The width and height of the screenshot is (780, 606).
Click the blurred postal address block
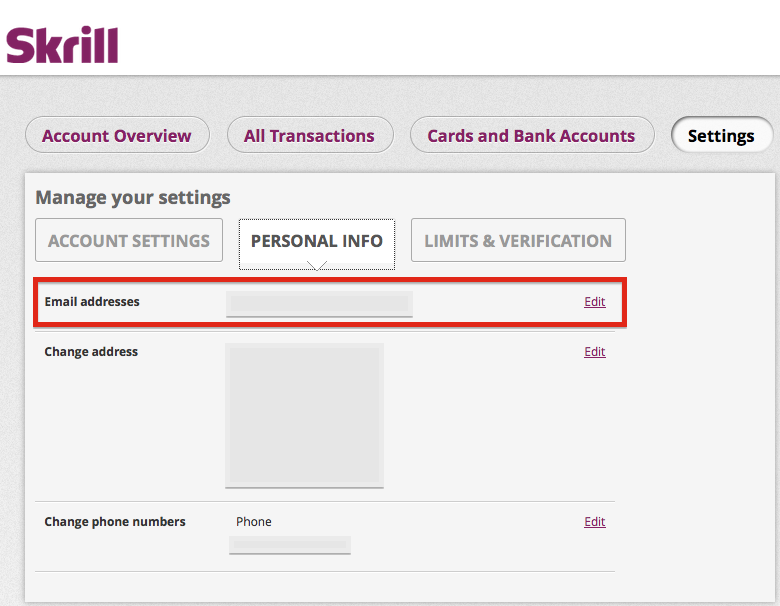coord(304,415)
